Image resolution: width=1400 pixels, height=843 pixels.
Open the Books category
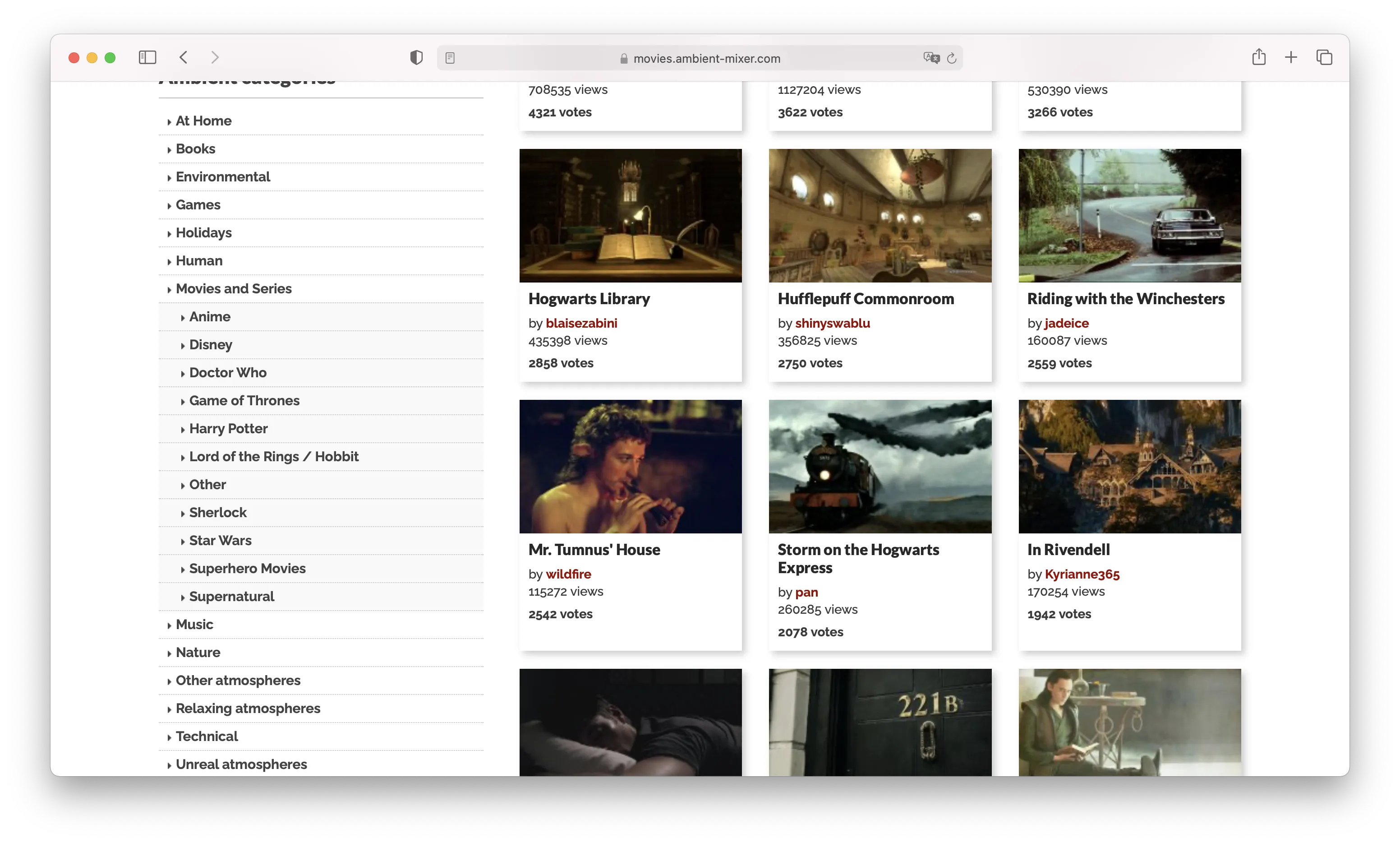pyautogui.click(x=195, y=149)
